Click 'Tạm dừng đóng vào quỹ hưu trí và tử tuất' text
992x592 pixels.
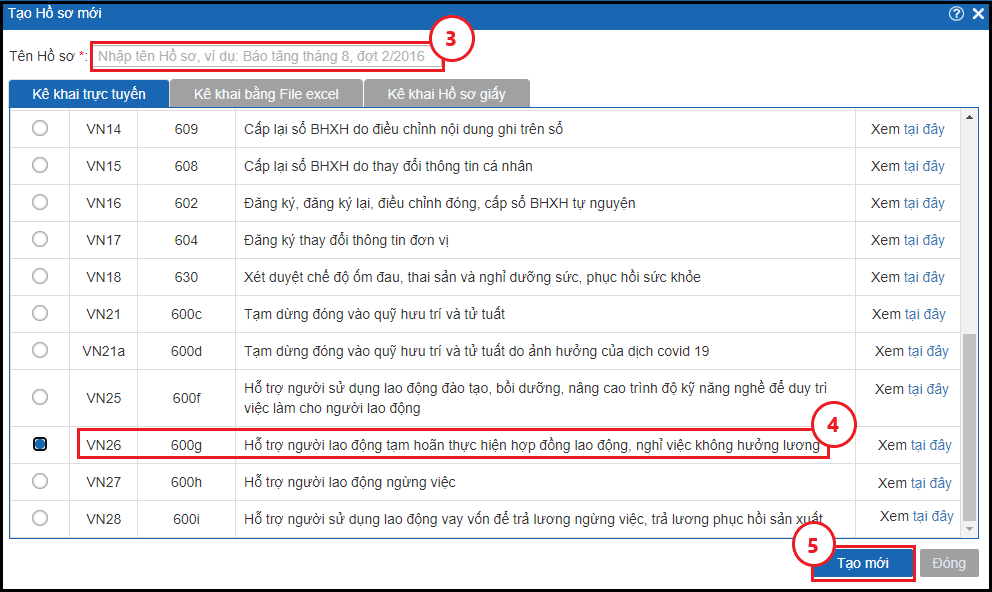(x=375, y=314)
